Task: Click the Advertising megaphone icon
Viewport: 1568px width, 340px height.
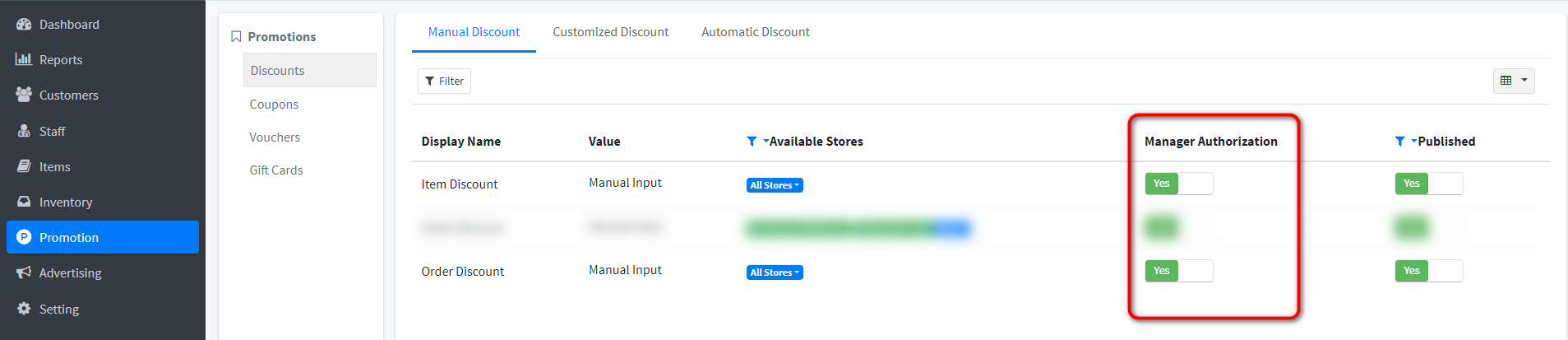Action: tap(24, 272)
